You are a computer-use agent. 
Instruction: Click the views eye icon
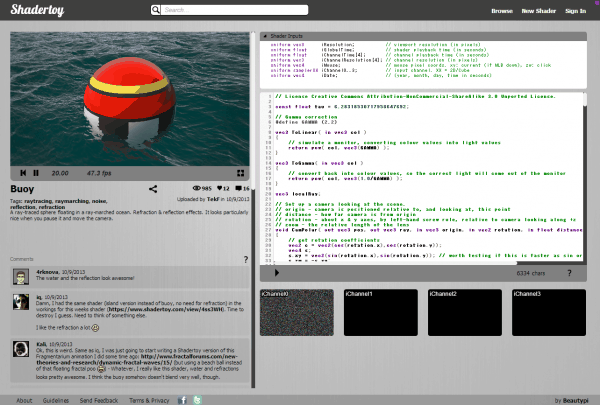tap(197, 188)
